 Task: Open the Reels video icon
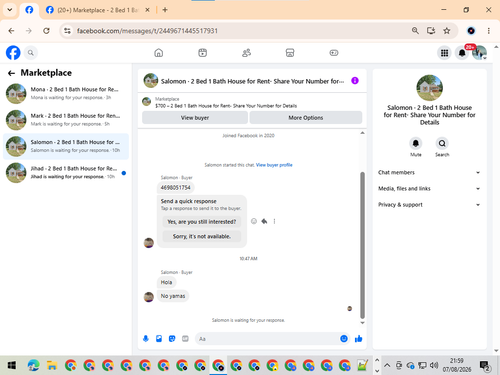click(202, 53)
